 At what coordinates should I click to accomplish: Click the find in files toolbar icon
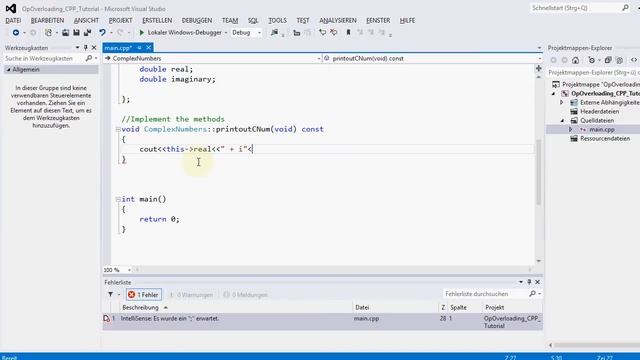click(x=274, y=33)
